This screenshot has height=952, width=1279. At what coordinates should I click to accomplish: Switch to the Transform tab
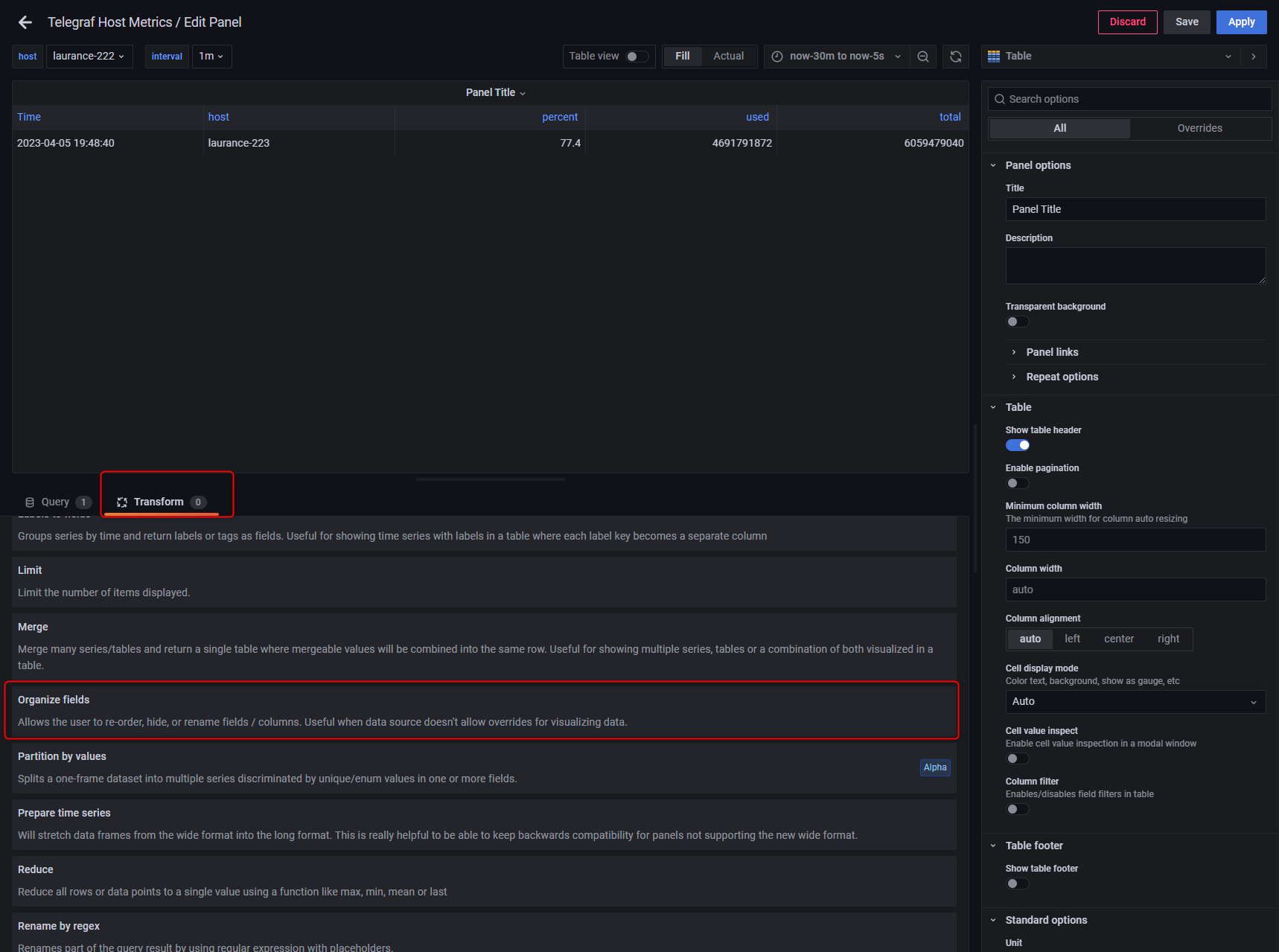162,502
